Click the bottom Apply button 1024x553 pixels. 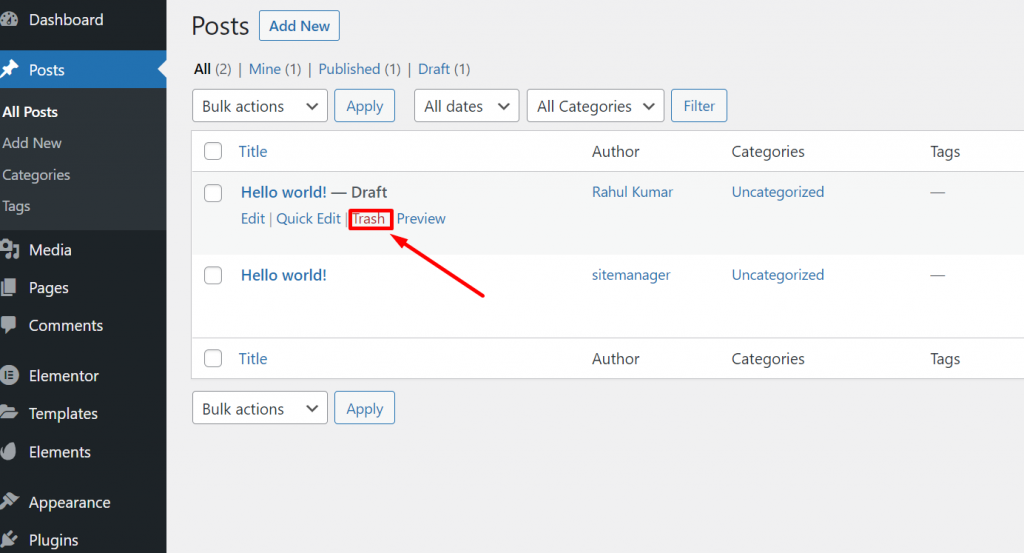click(364, 408)
